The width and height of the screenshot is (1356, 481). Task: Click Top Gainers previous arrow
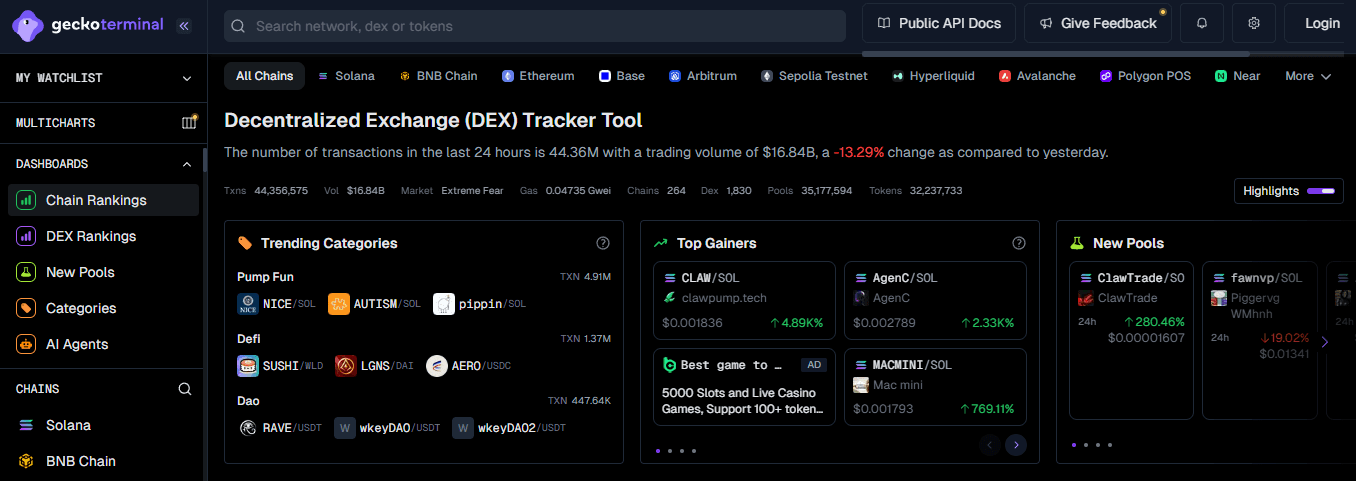[x=990, y=445]
